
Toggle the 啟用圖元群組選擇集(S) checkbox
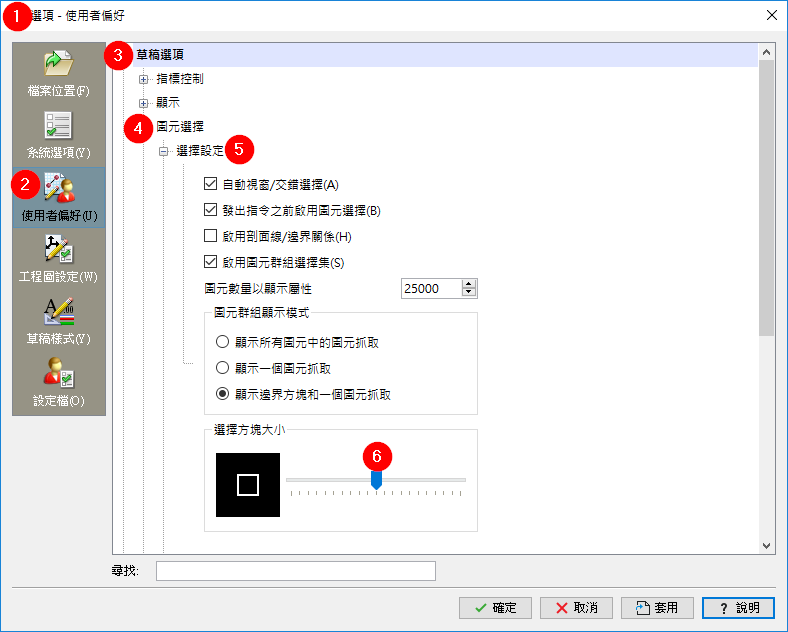210,262
